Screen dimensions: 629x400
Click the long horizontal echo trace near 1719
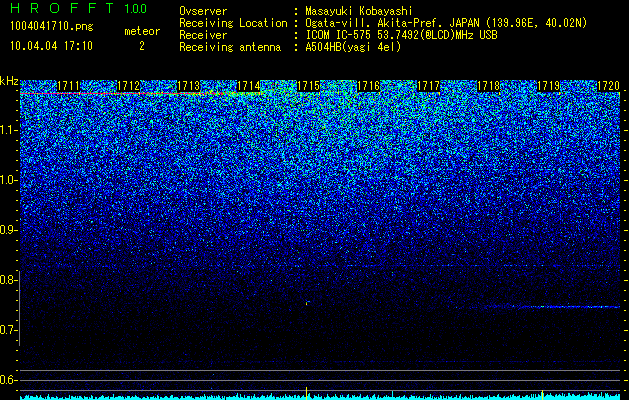(x=552, y=307)
